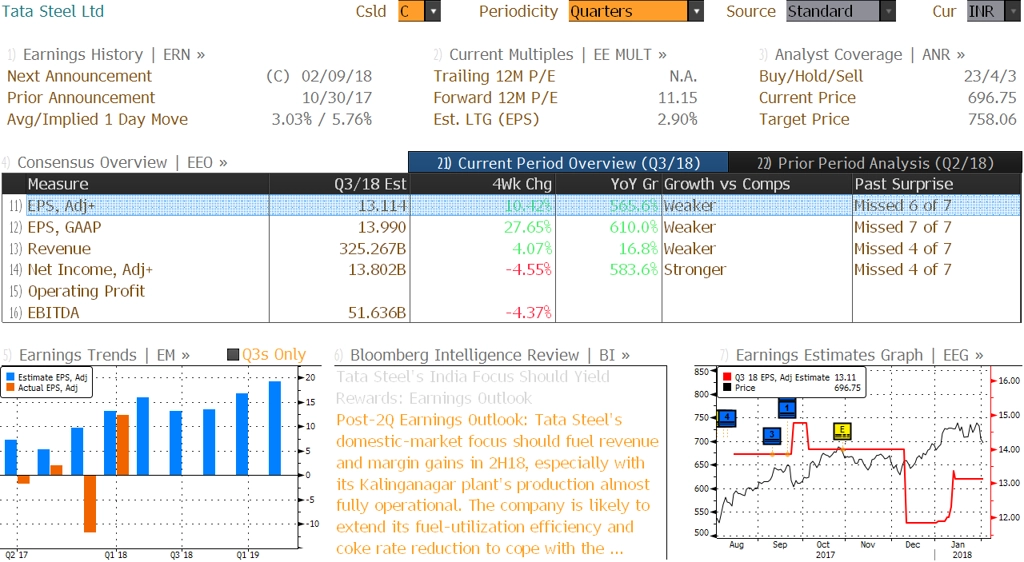Screen dimensions: 1024x562
Task: Click the Next Announcement label
Action: click(79, 76)
